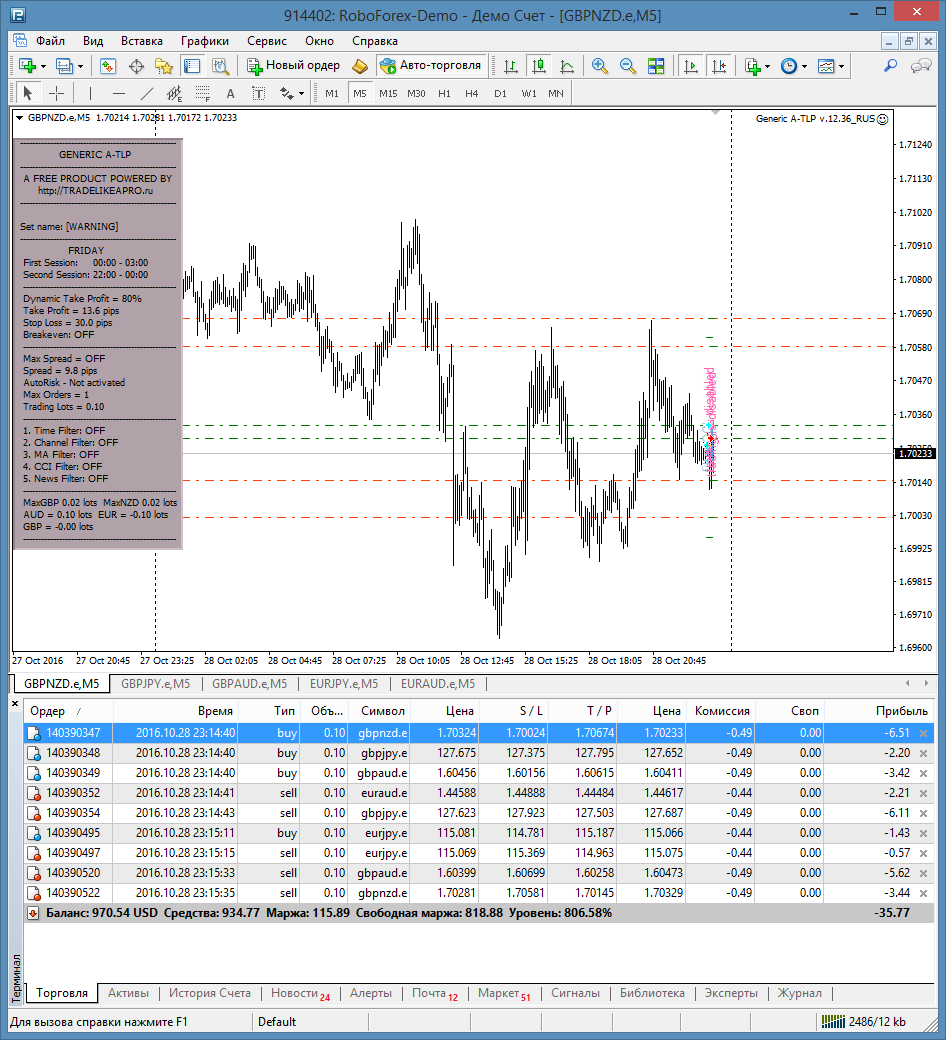Switch timeframe to M1
This screenshot has height=1040, width=946.
[332, 94]
